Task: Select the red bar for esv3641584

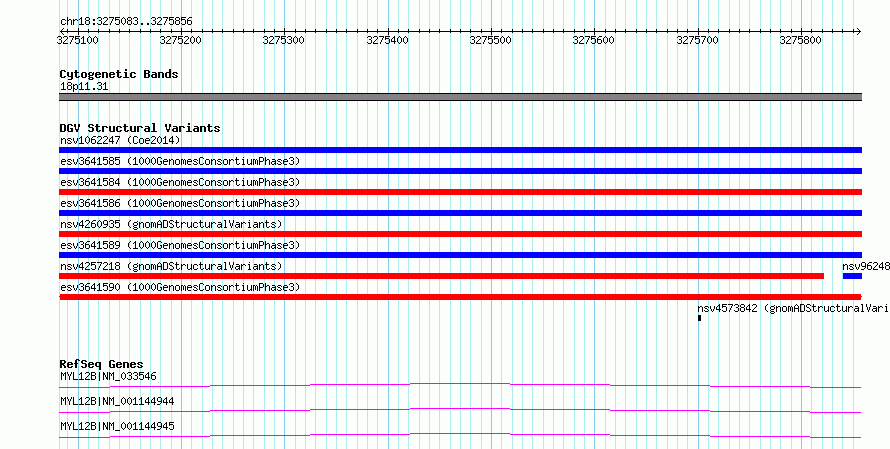Action: click(460, 192)
